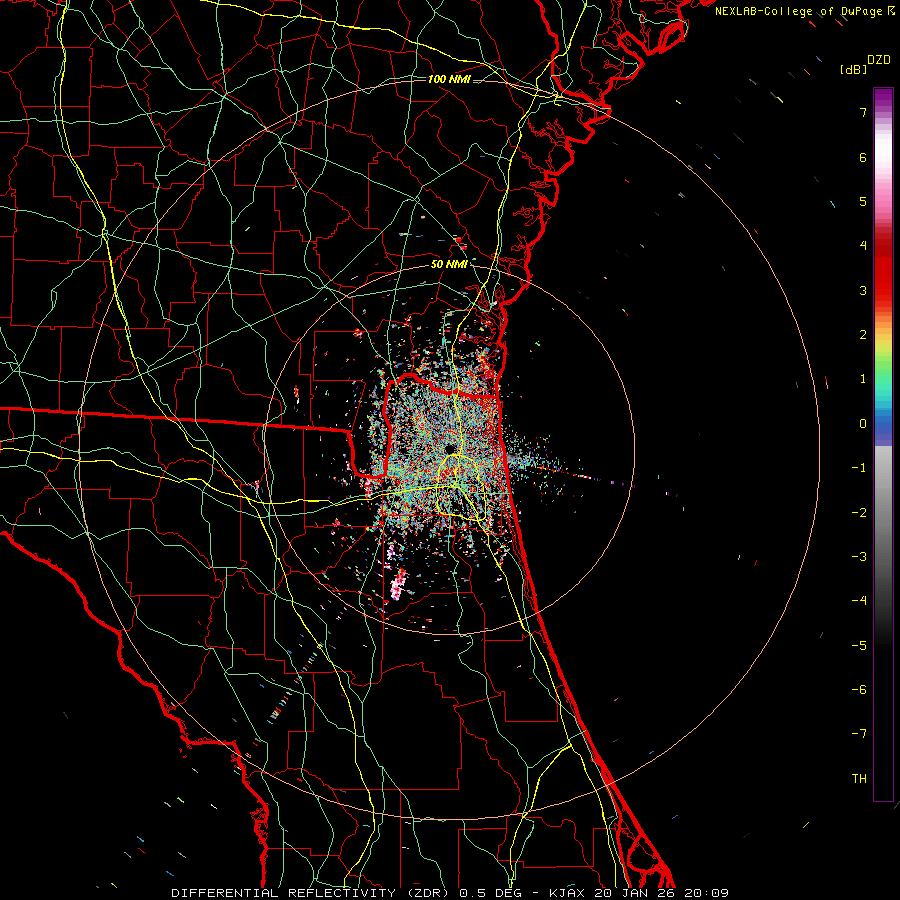Click the KJAX station identifier

(x=566, y=893)
